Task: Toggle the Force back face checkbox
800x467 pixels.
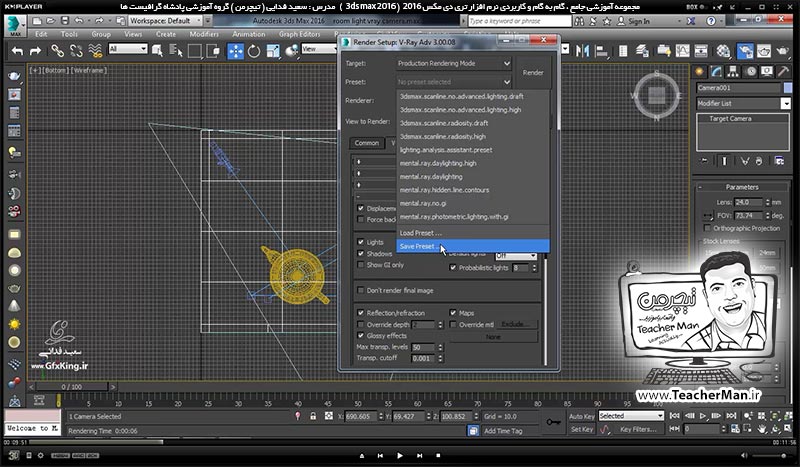Action: click(x=361, y=219)
